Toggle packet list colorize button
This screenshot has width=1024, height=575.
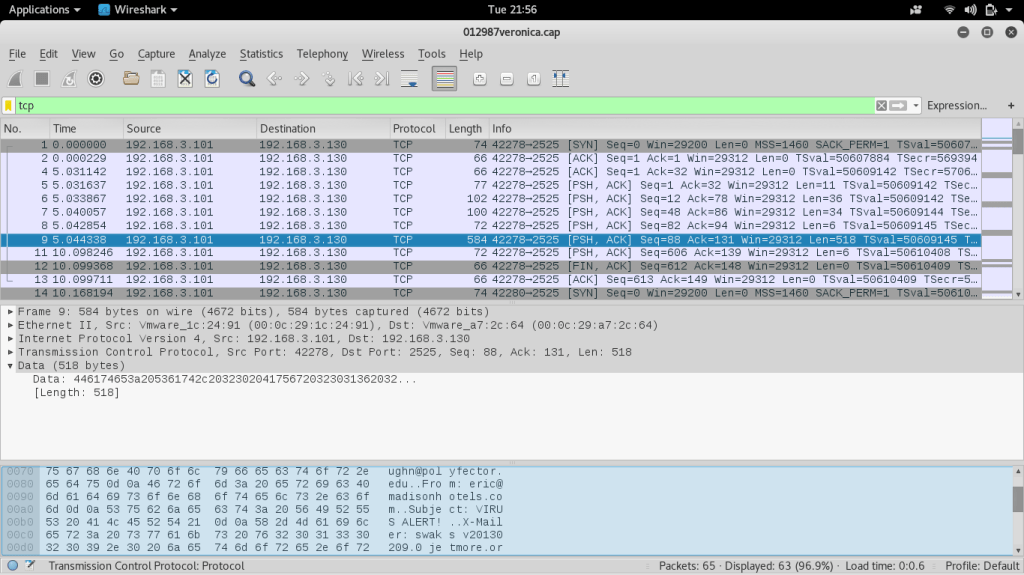coord(445,79)
